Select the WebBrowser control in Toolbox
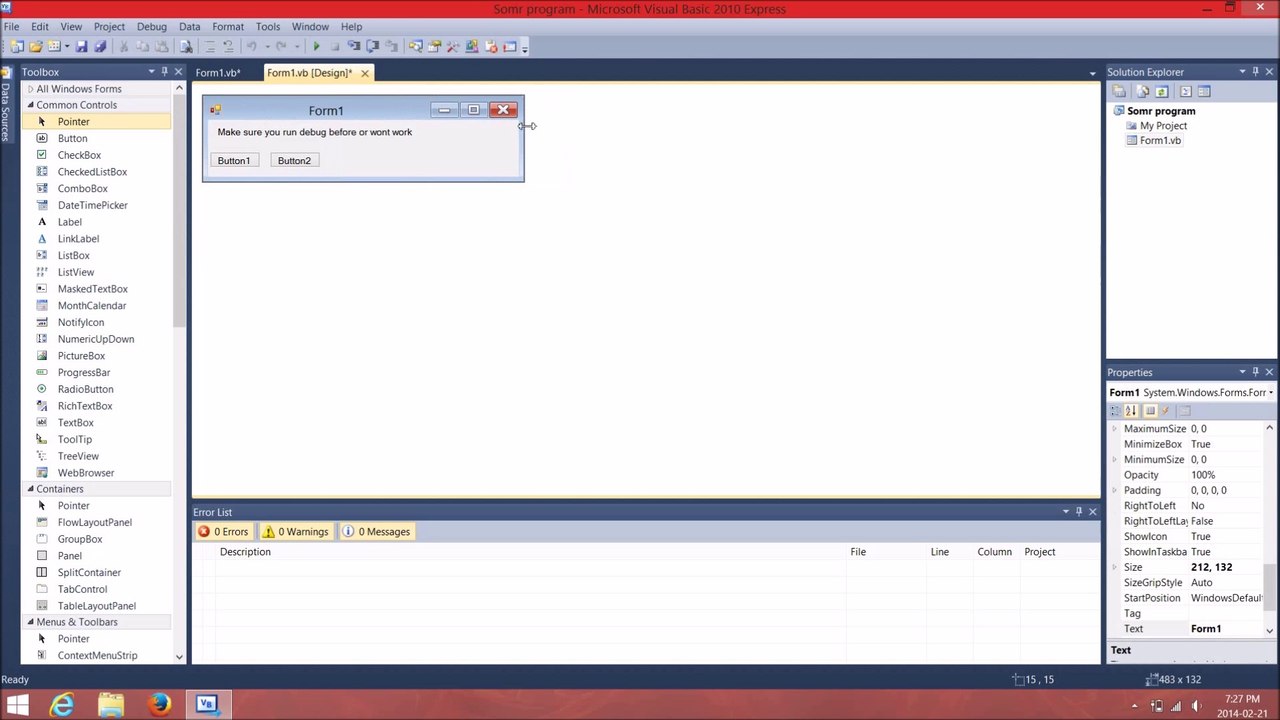Viewport: 1280px width, 720px height. coord(86,473)
